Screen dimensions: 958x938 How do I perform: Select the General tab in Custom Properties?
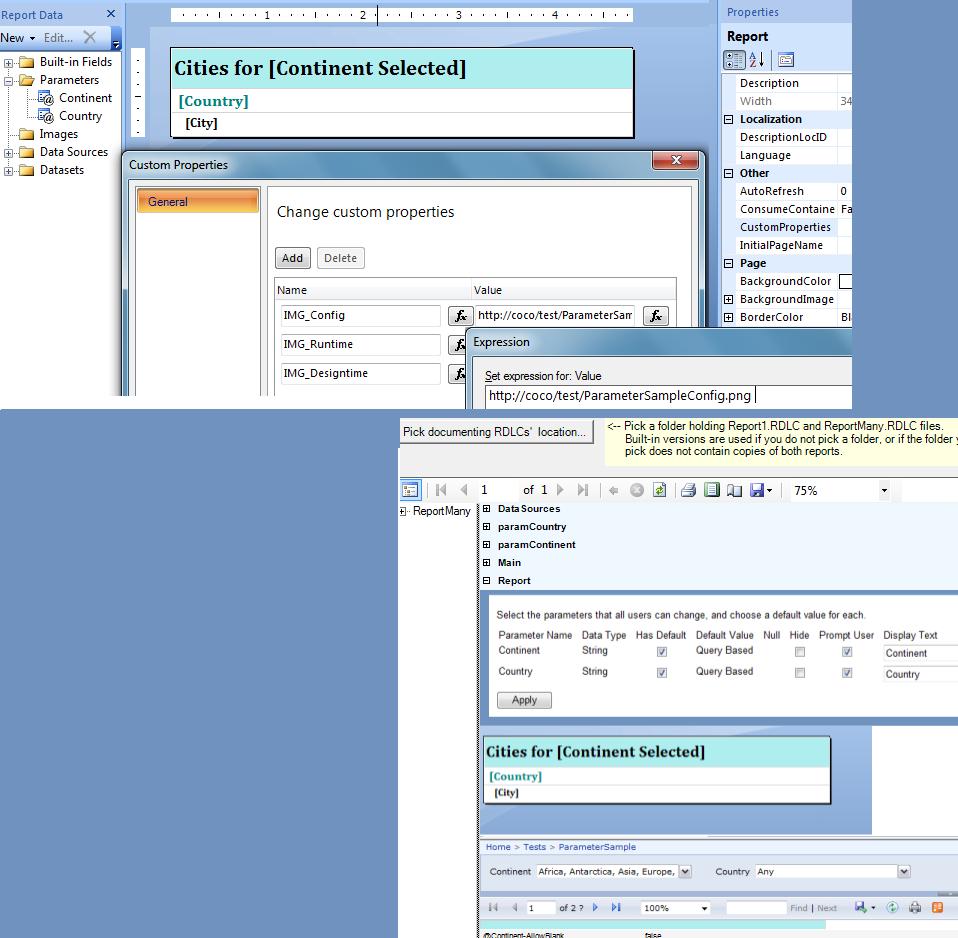tap(198, 202)
